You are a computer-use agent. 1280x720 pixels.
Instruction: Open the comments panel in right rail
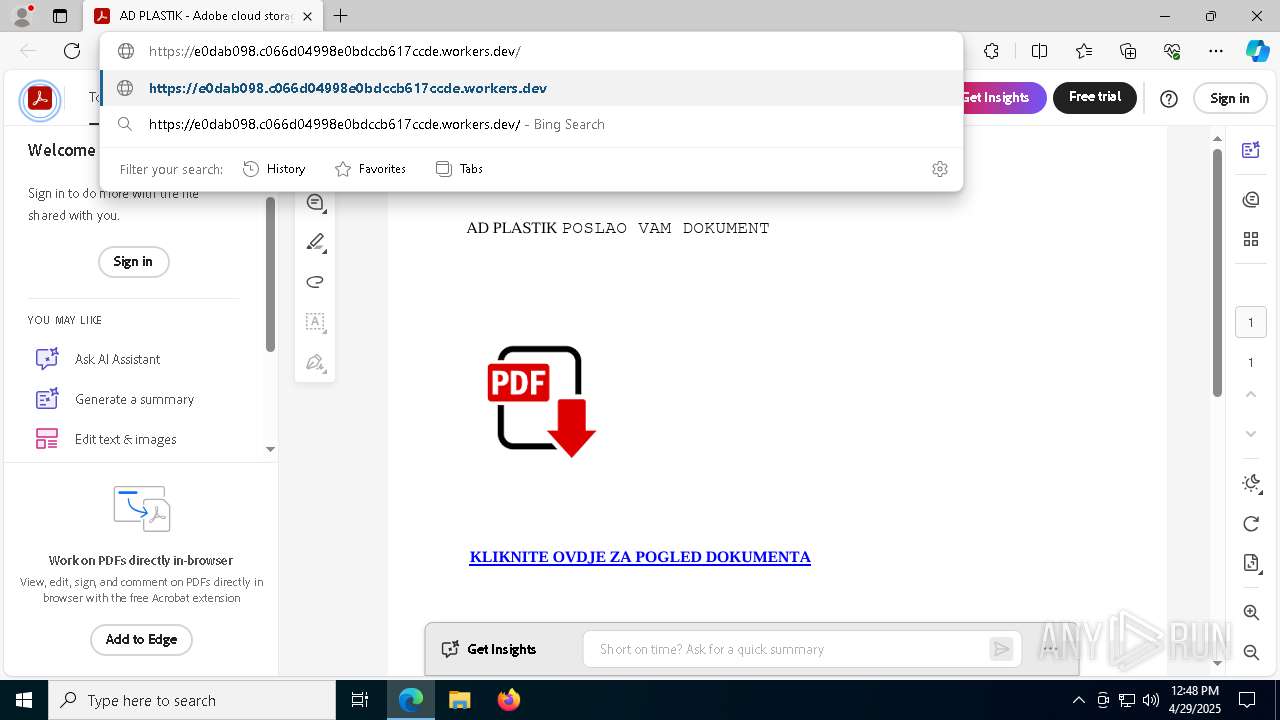click(x=1250, y=200)
